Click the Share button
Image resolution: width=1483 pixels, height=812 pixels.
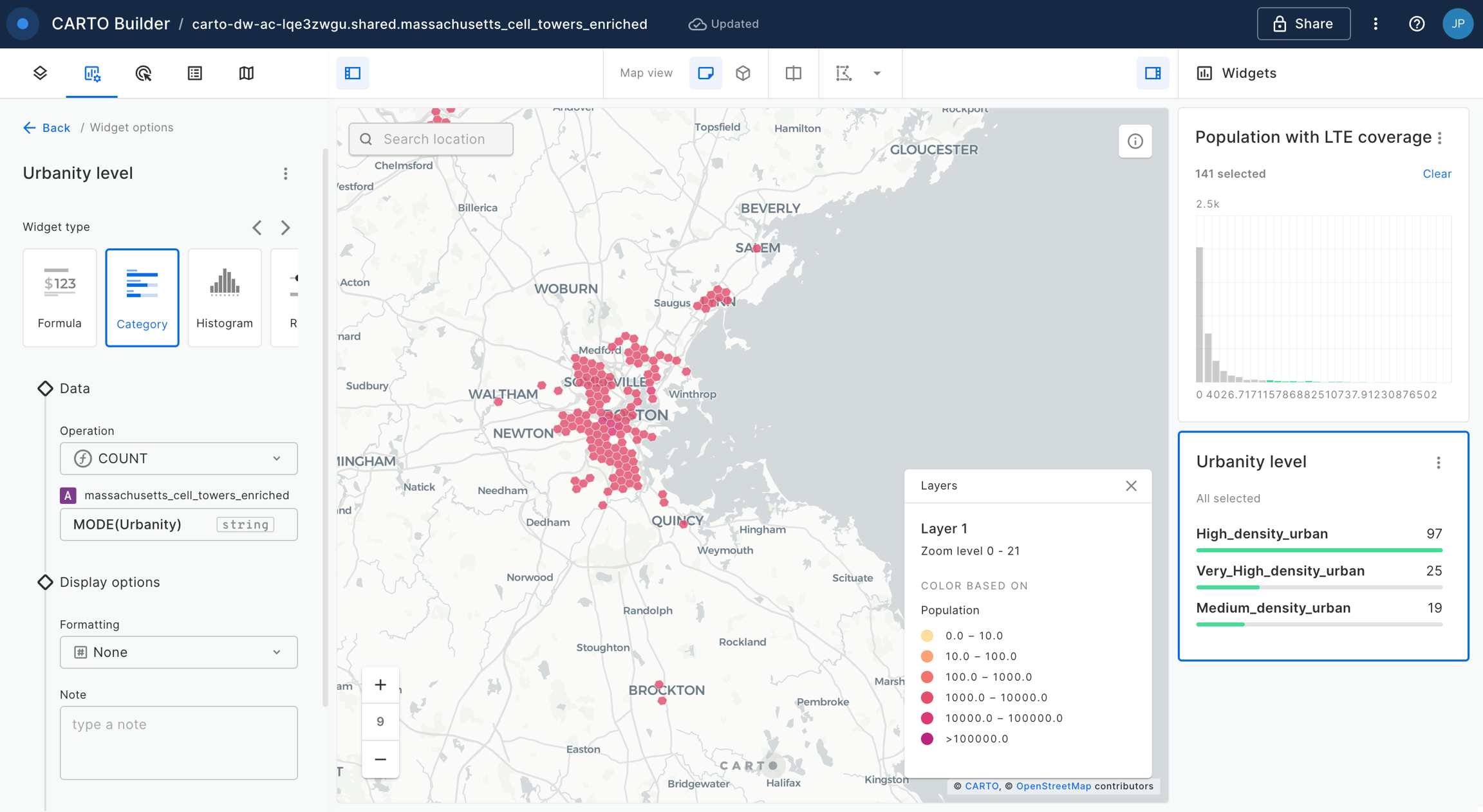[1303, 24]
